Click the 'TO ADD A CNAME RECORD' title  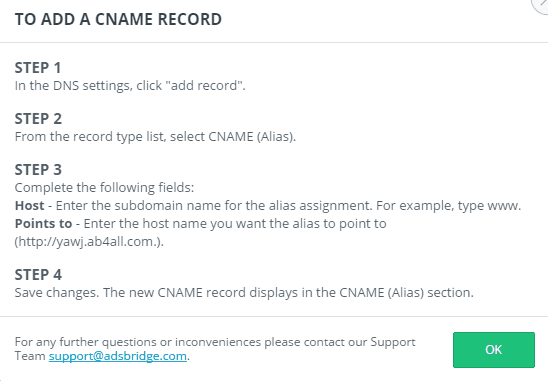pyautogui.click(x=118, y=19)
